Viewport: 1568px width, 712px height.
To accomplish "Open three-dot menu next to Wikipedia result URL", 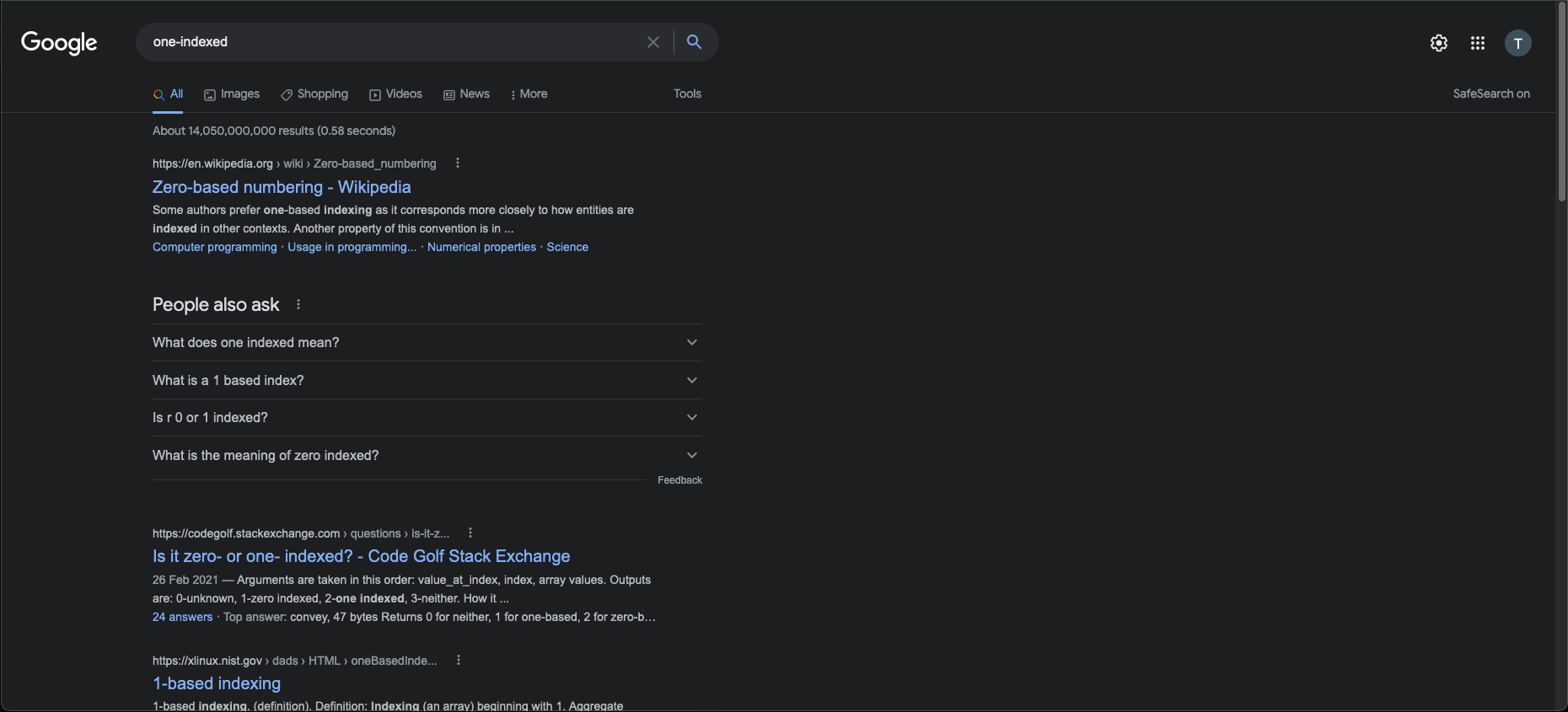I will coord(458,163).
